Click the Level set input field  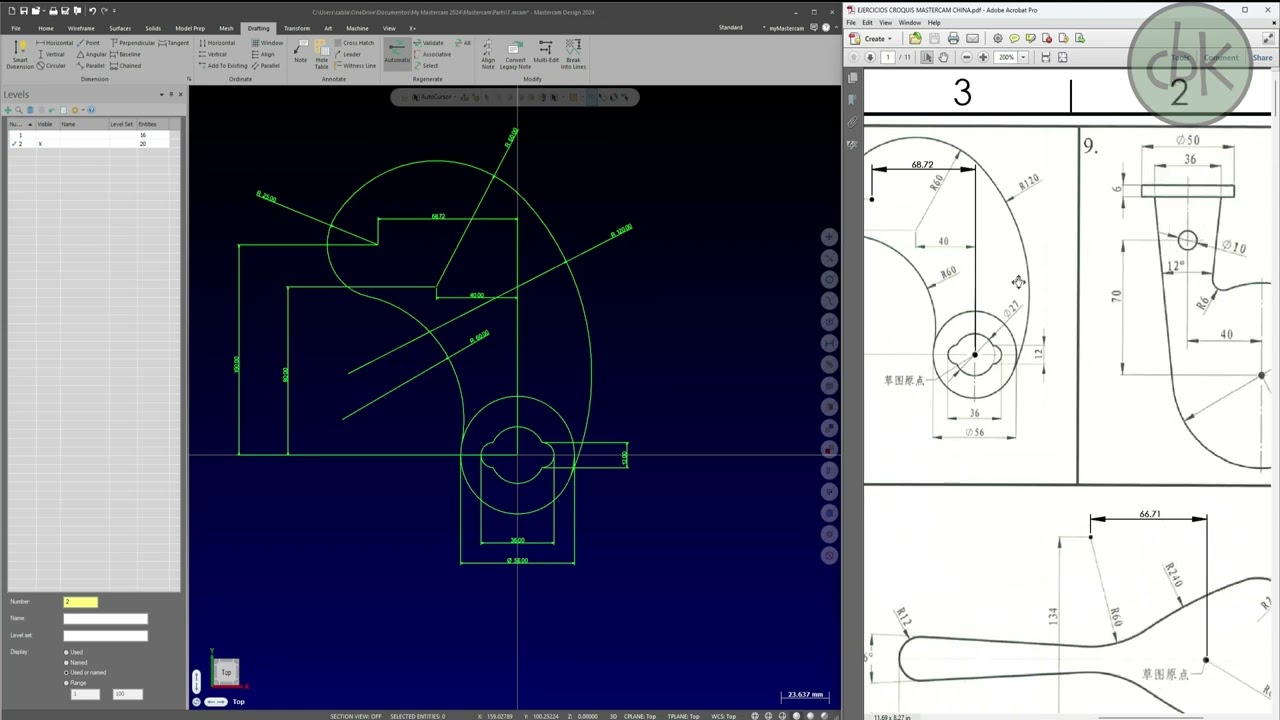pyautogui.click(x=105, y=635)
